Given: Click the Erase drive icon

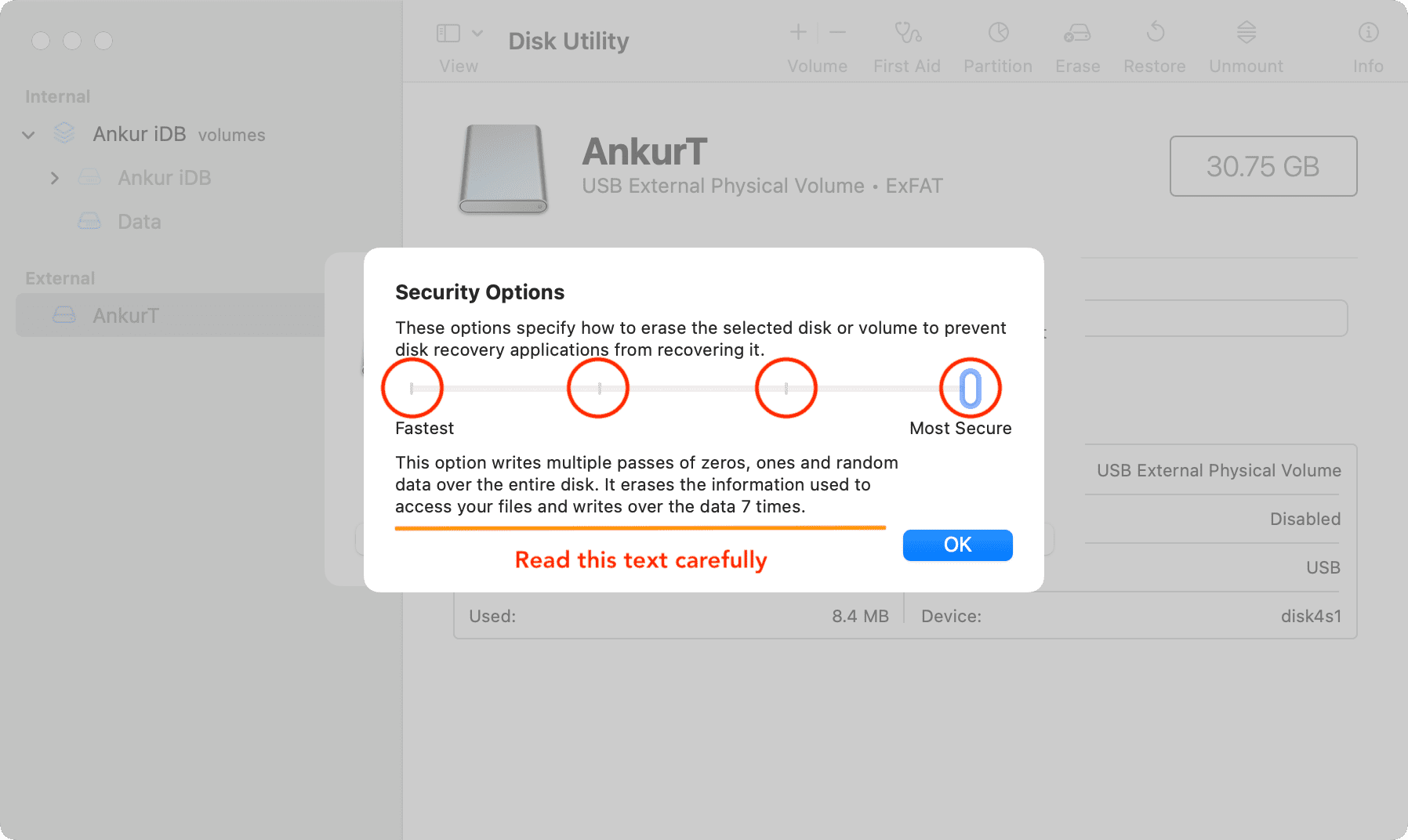Looking at the screenshot, I should 1077,33.
